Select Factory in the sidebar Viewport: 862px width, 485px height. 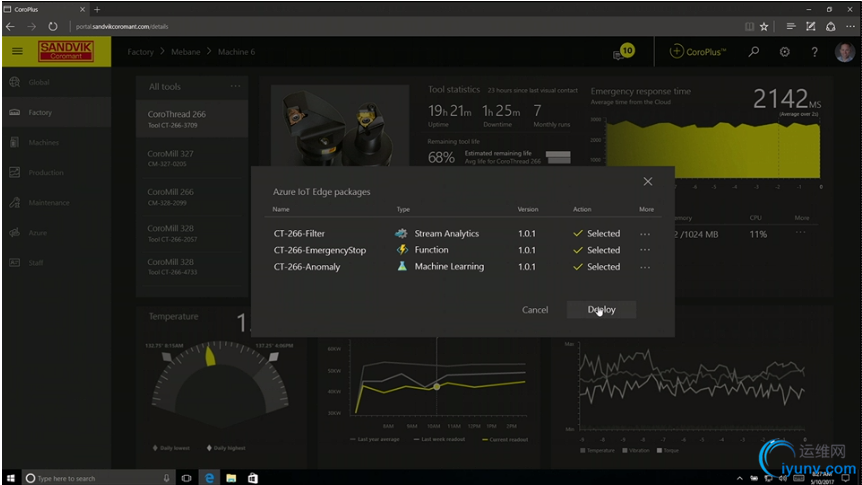[x=57, y=112]
